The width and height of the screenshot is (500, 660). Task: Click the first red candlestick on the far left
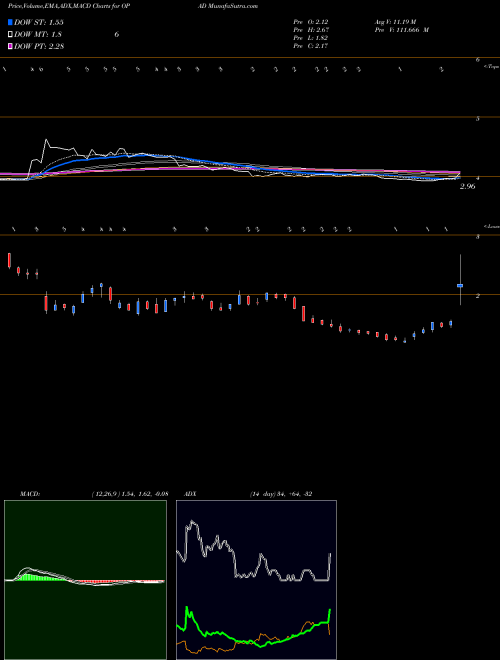pyautogui.click(x=9, y=261)
